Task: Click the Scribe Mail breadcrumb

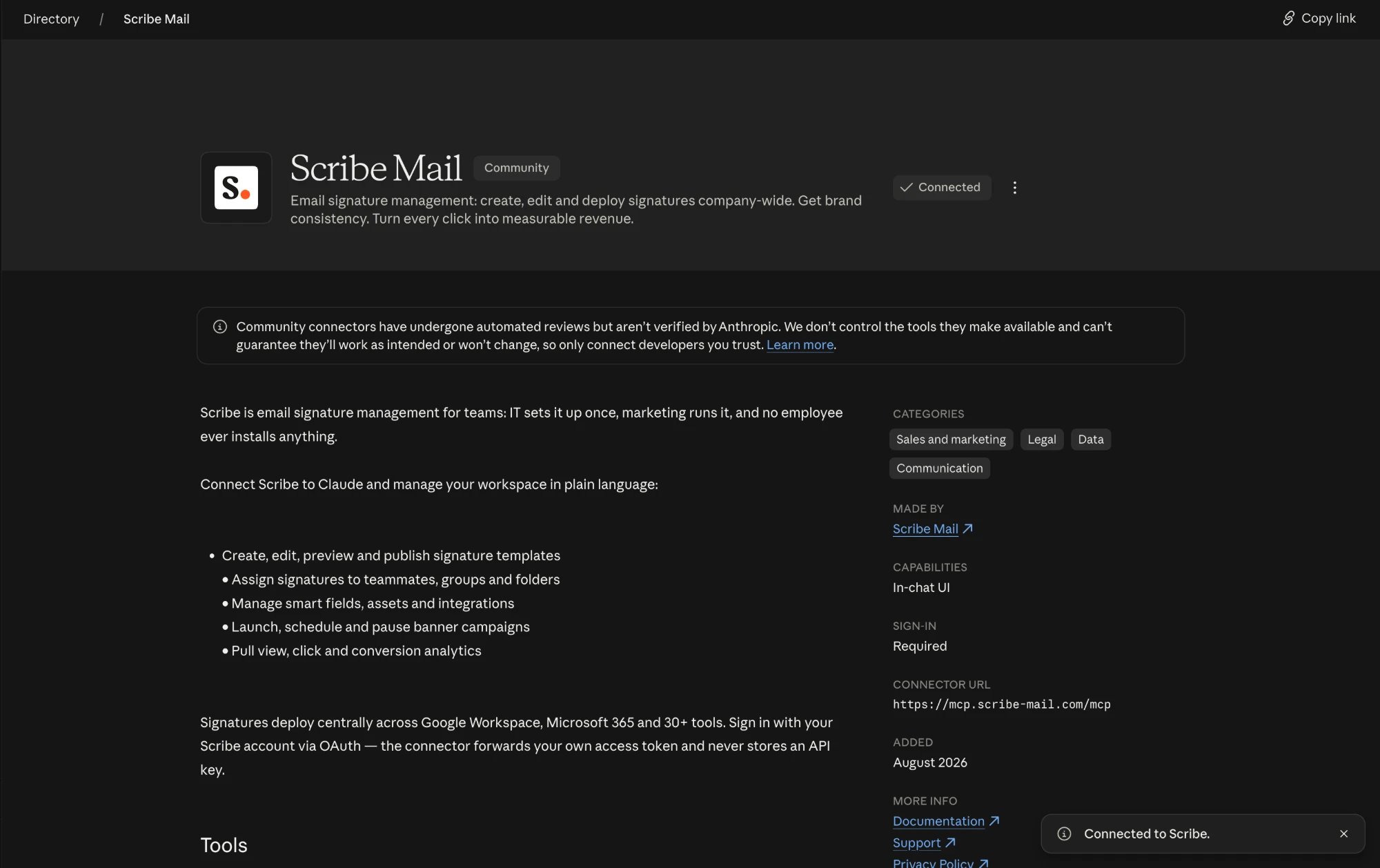Action: click(x=156, y=19)
